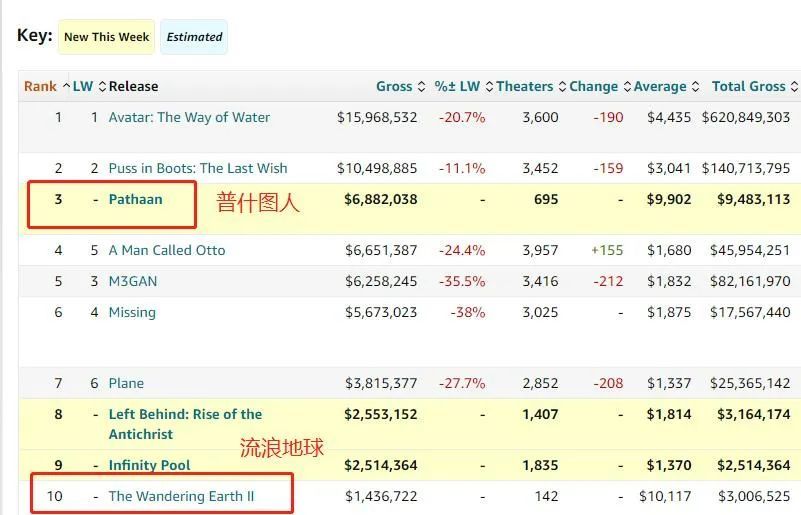Click M3GAN total gross $82,161,970

point(750,282)
